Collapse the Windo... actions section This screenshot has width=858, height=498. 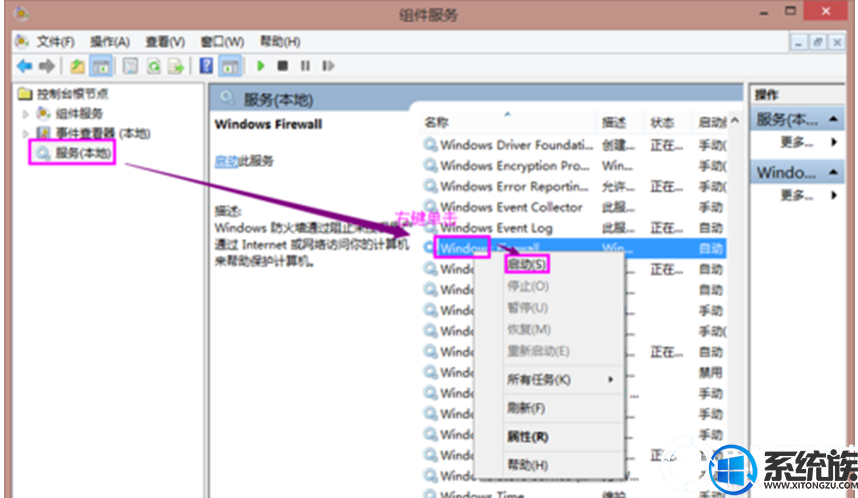[833, 173]
